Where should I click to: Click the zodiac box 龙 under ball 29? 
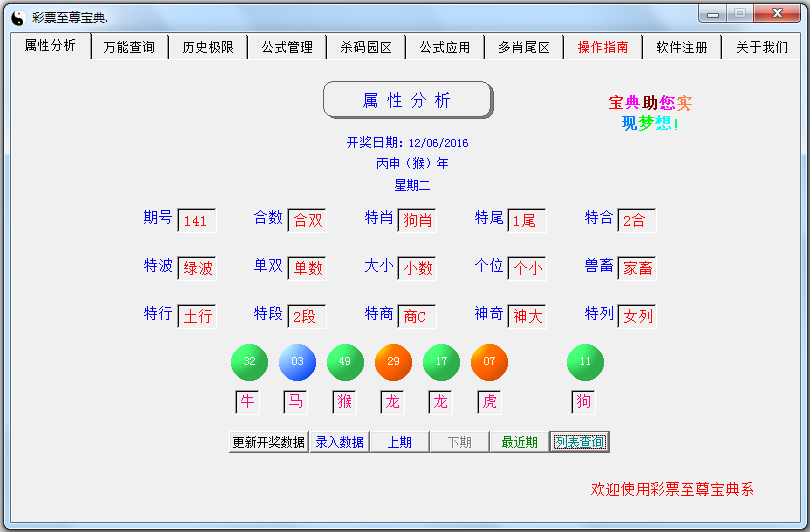[392, 402]
